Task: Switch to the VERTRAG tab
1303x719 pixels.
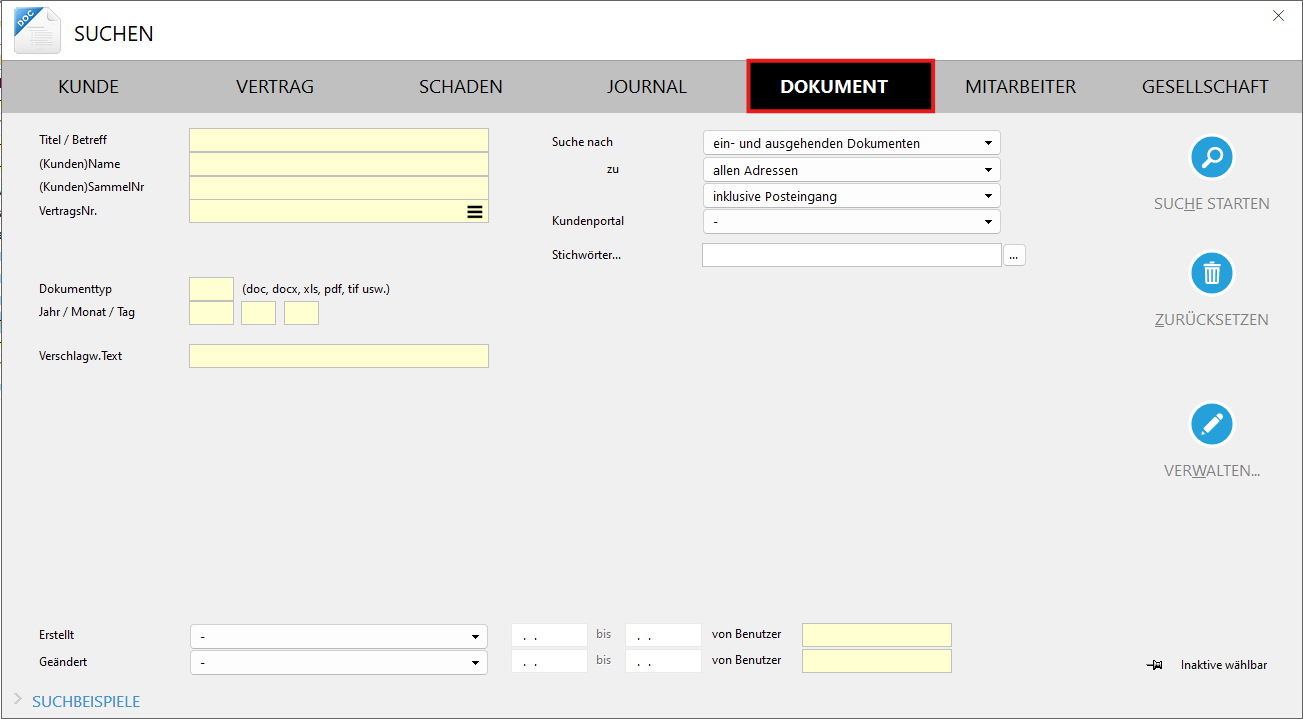Action: pyautogui.click(x=275, y=87)
